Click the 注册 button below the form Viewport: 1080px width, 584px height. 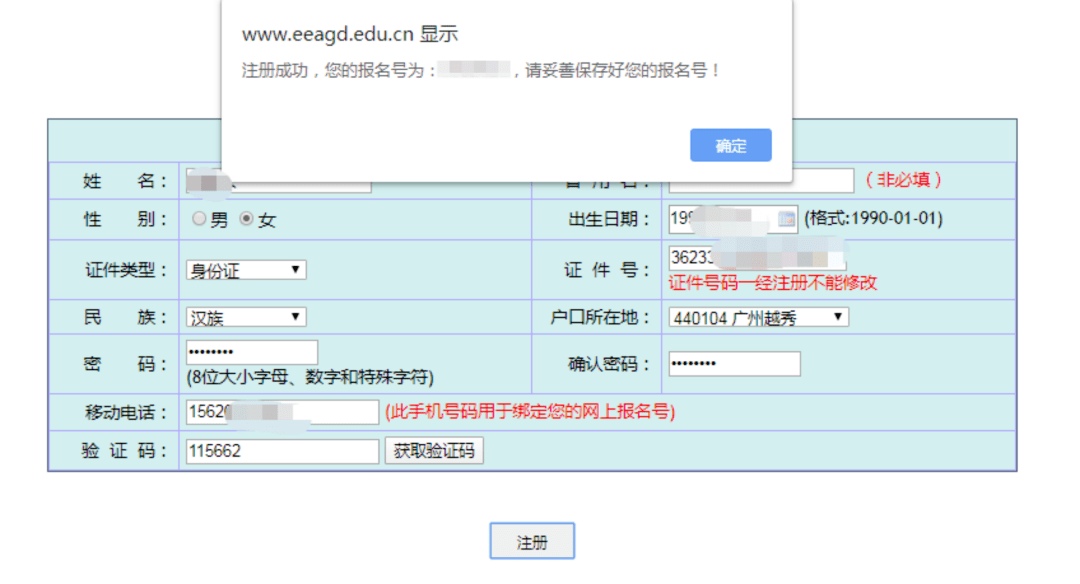(x=532, y=542)
